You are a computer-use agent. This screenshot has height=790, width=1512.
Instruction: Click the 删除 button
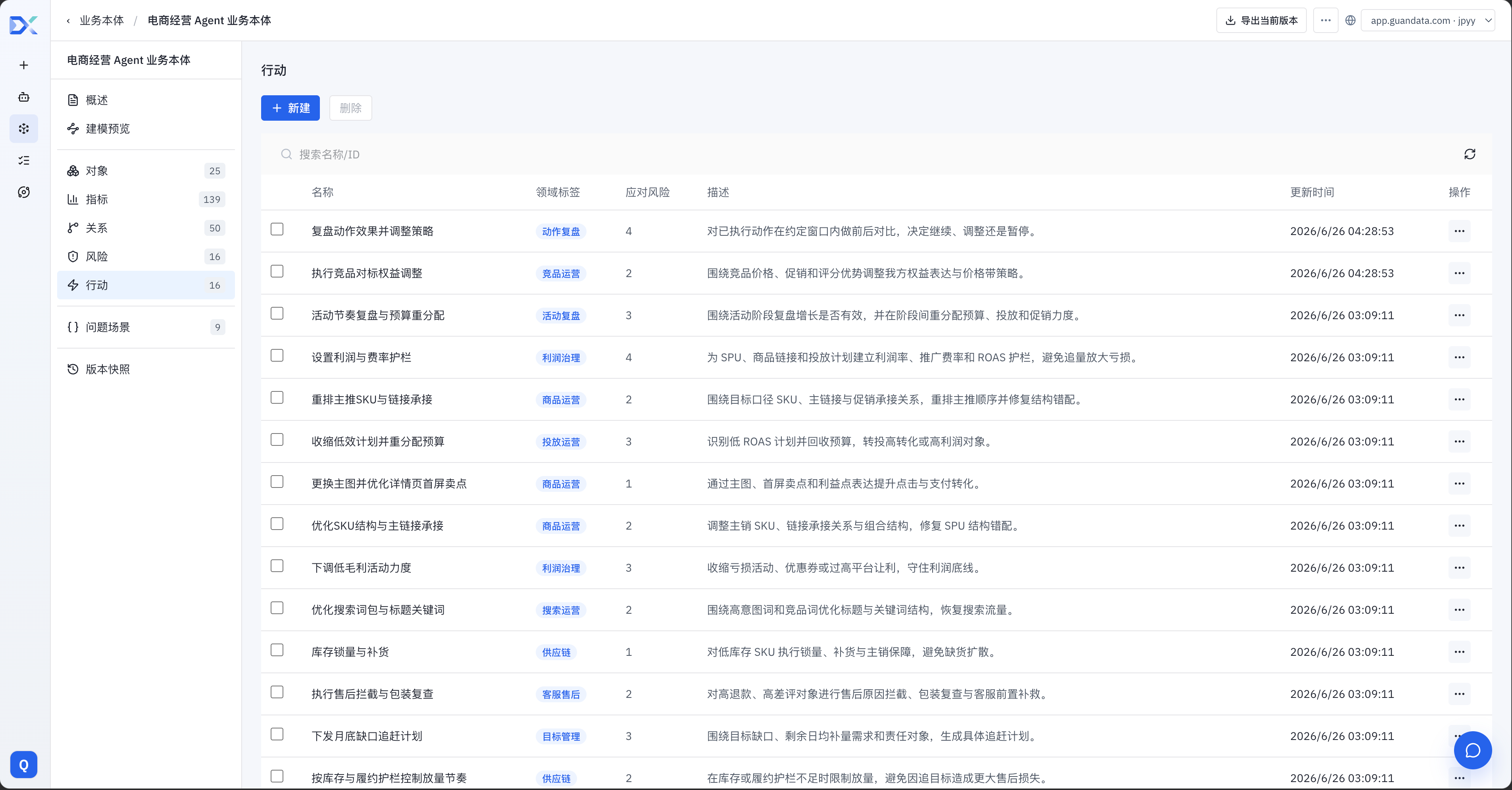[350, 108]
